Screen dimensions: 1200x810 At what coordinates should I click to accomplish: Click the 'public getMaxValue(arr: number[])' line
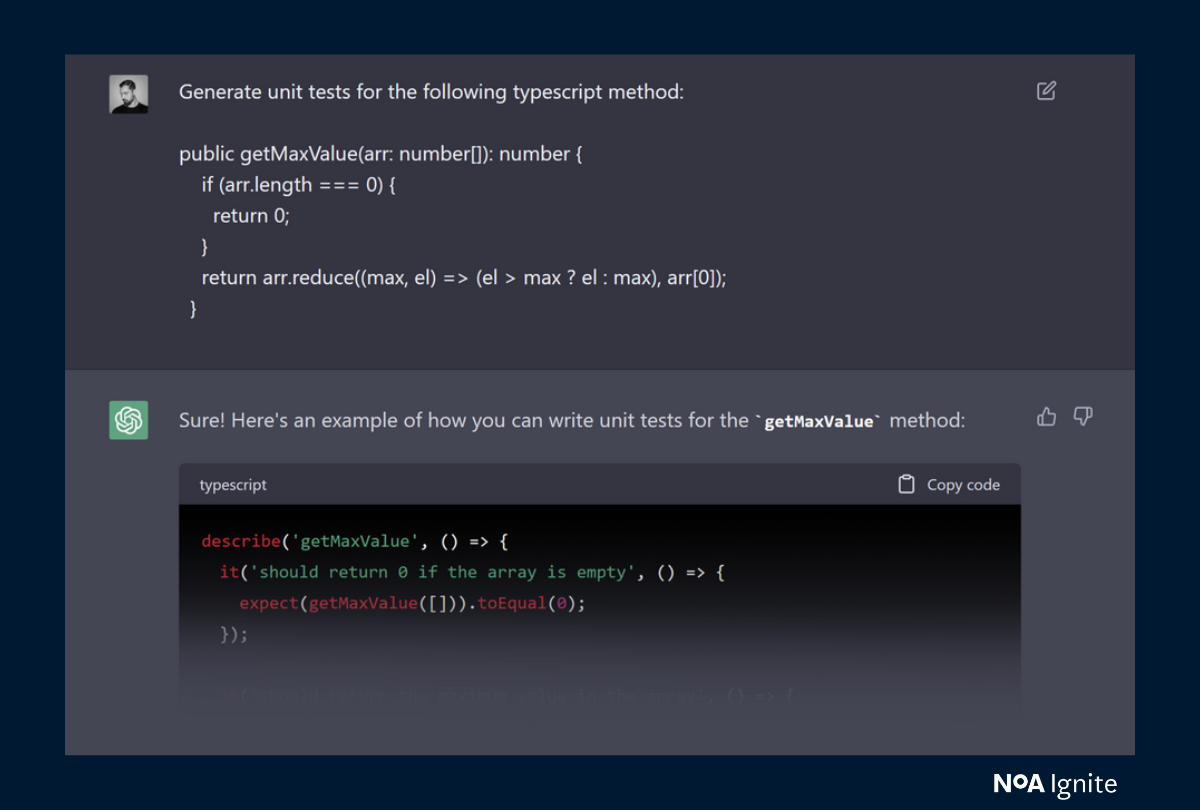pos(381,155)
